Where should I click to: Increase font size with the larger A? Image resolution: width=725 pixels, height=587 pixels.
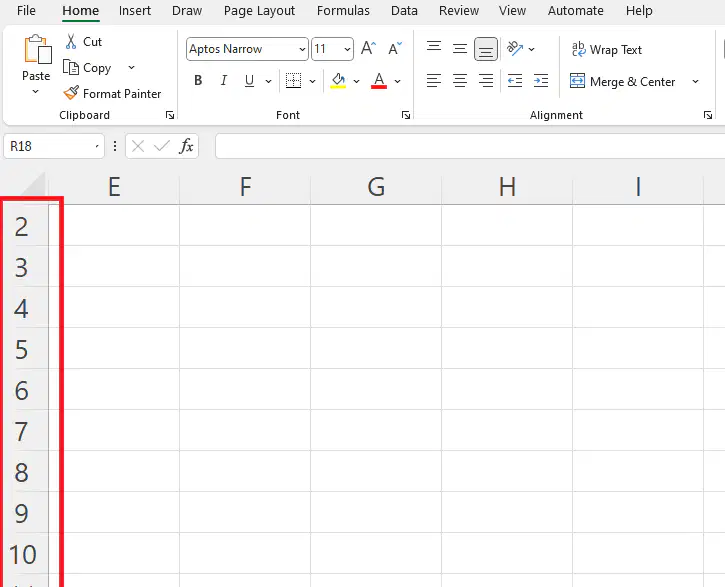(369, 49)
